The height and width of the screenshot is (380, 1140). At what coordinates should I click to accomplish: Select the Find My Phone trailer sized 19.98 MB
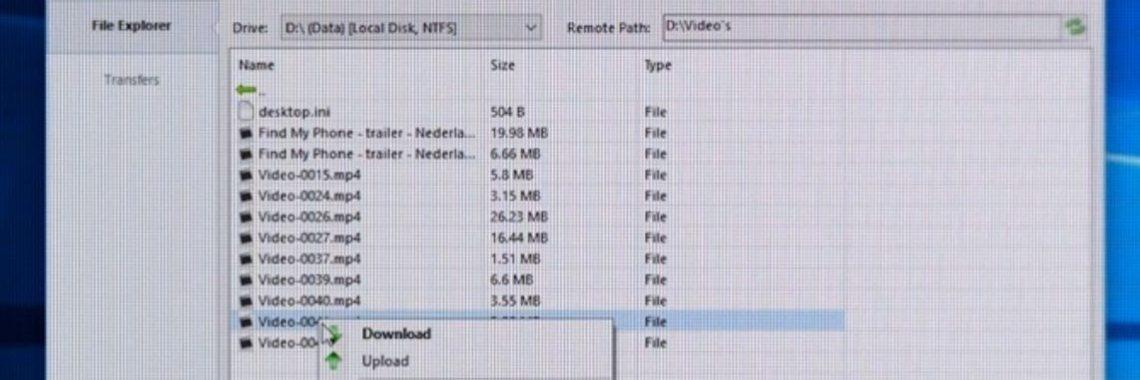[x=367, y=133]
